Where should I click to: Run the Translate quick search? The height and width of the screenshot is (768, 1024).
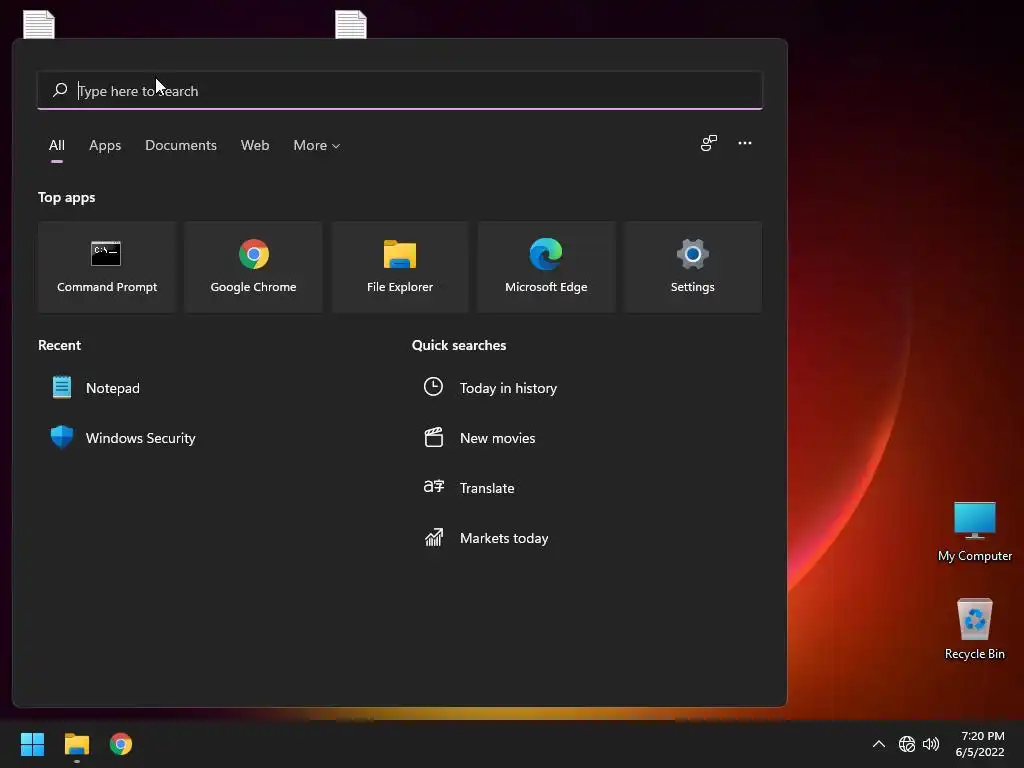pos(468,488)
